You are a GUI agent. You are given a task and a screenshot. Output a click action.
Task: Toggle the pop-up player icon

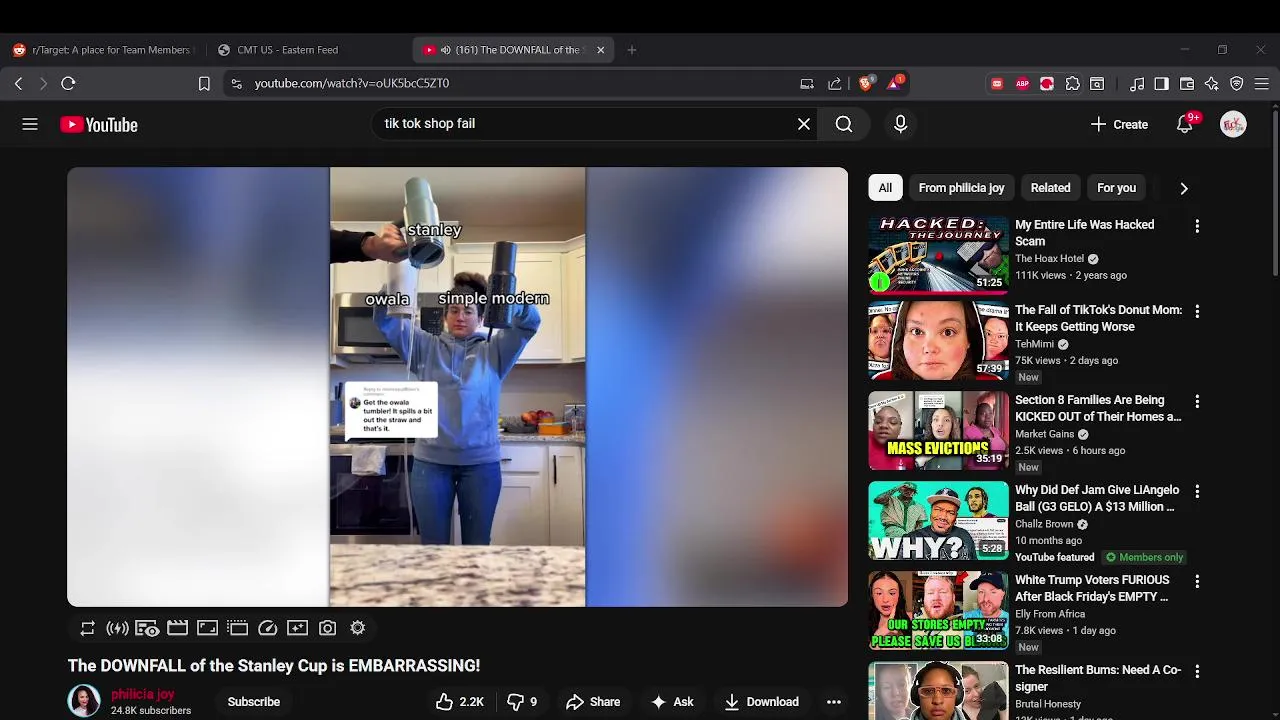[237, 628]
